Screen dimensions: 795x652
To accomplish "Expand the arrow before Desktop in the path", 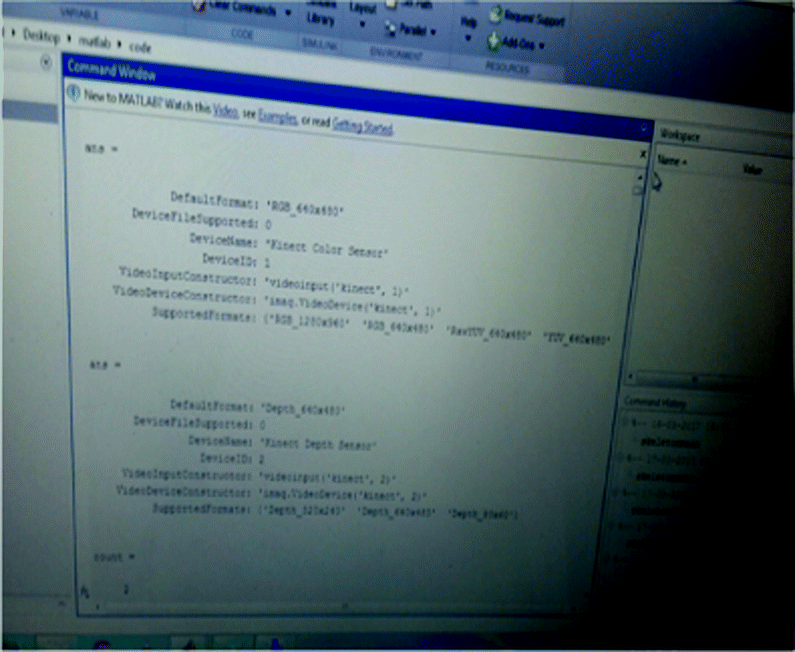I will (x=13, y=33).
